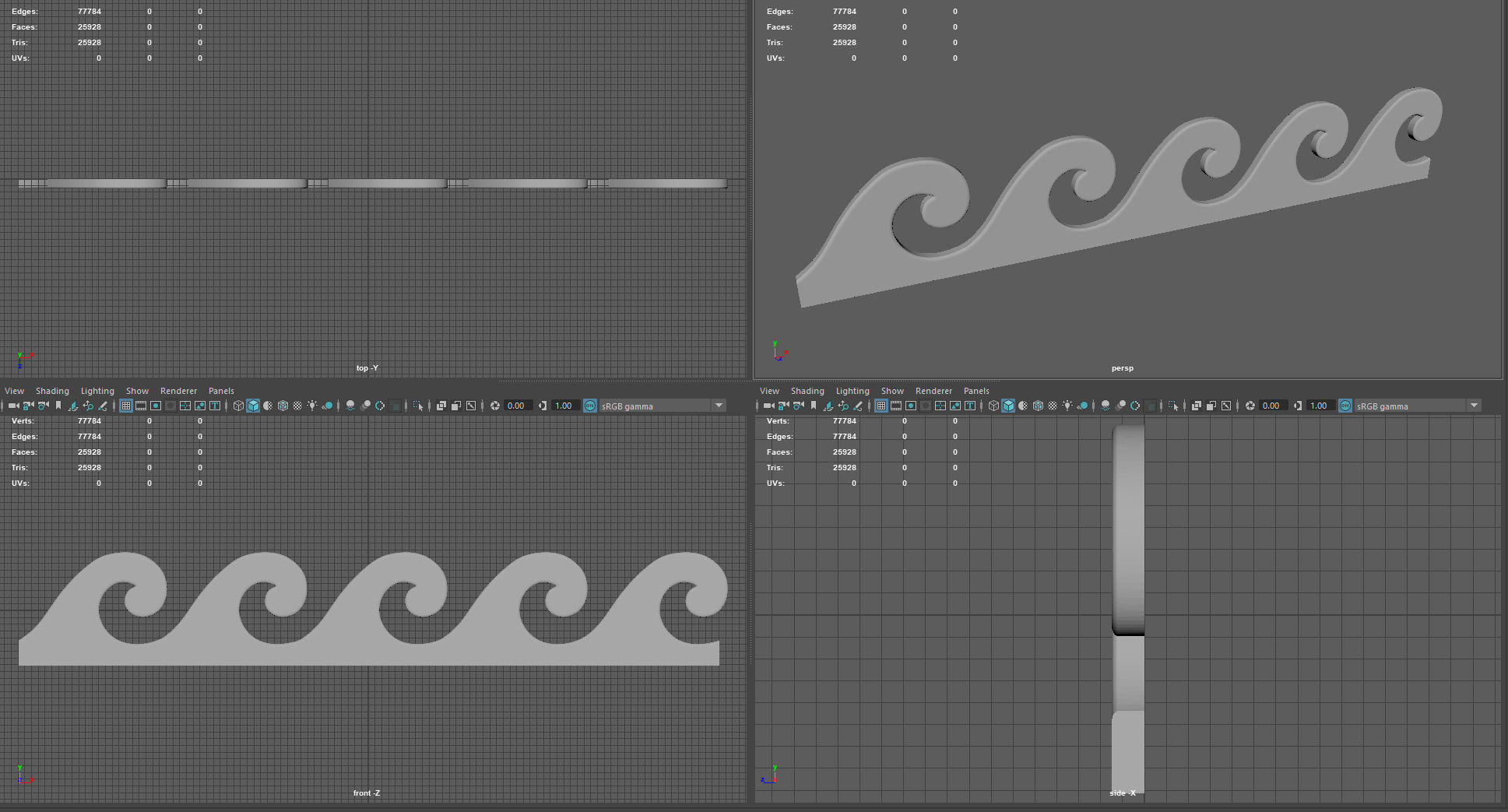Click Grease Pencil icon in side panel toolbar

(858, 406)
